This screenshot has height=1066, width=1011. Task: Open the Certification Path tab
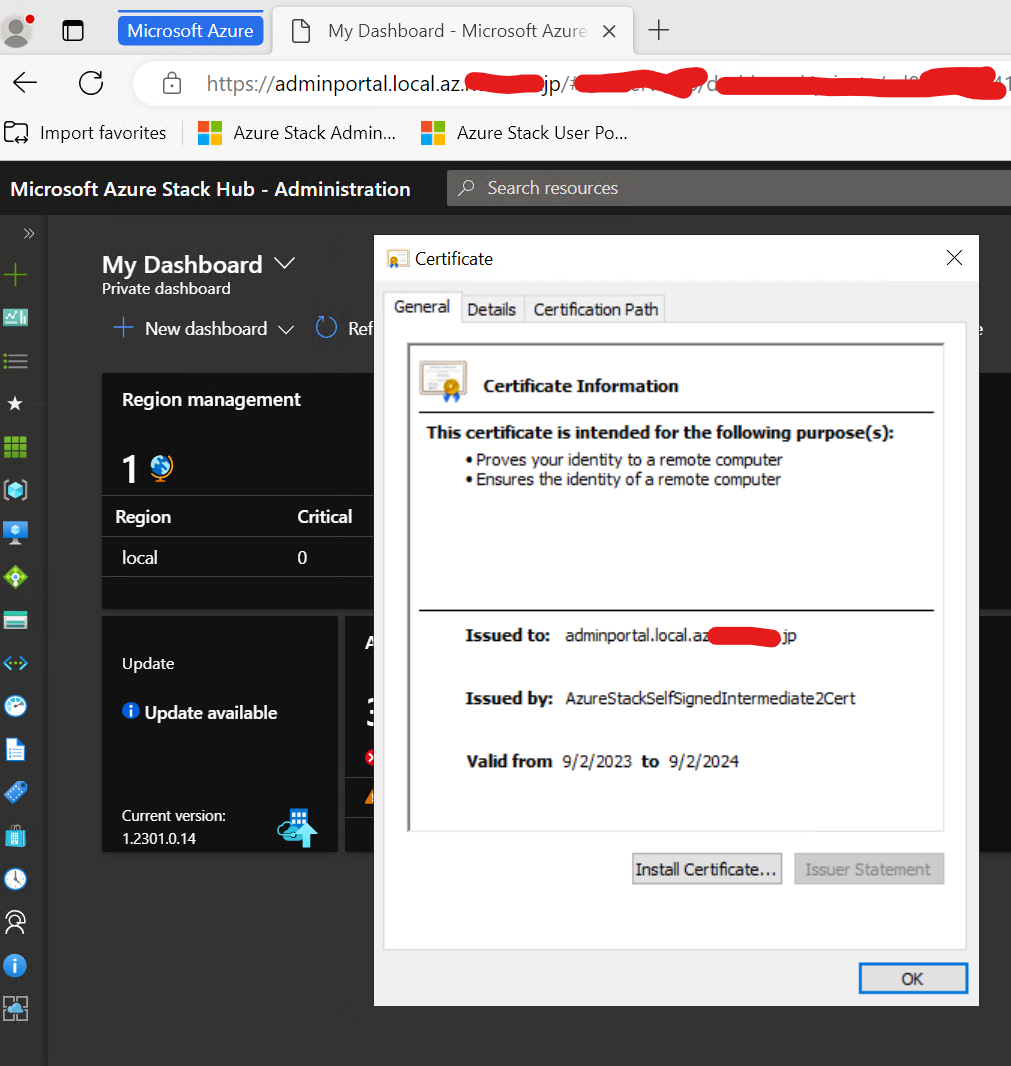point(596,309)
